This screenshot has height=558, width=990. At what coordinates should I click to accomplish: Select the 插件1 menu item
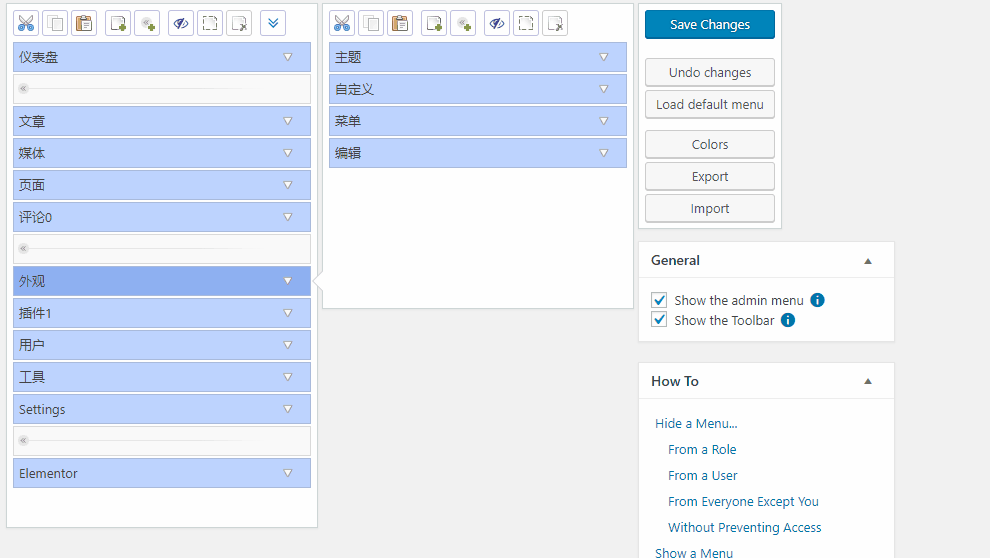tap(140, 313)
